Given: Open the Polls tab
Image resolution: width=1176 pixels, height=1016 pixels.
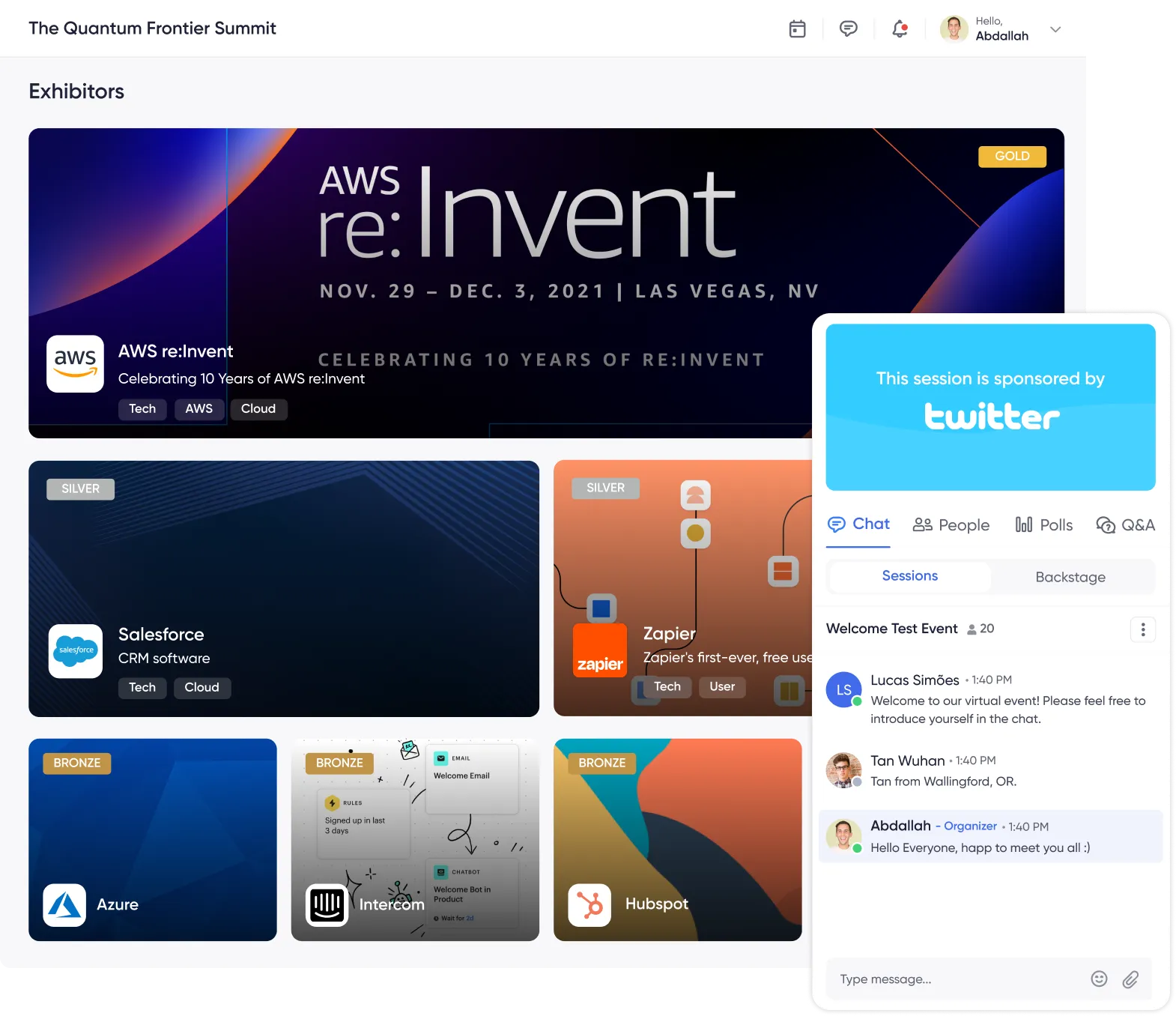Looking at the screenshot, I should [1043, 525].
